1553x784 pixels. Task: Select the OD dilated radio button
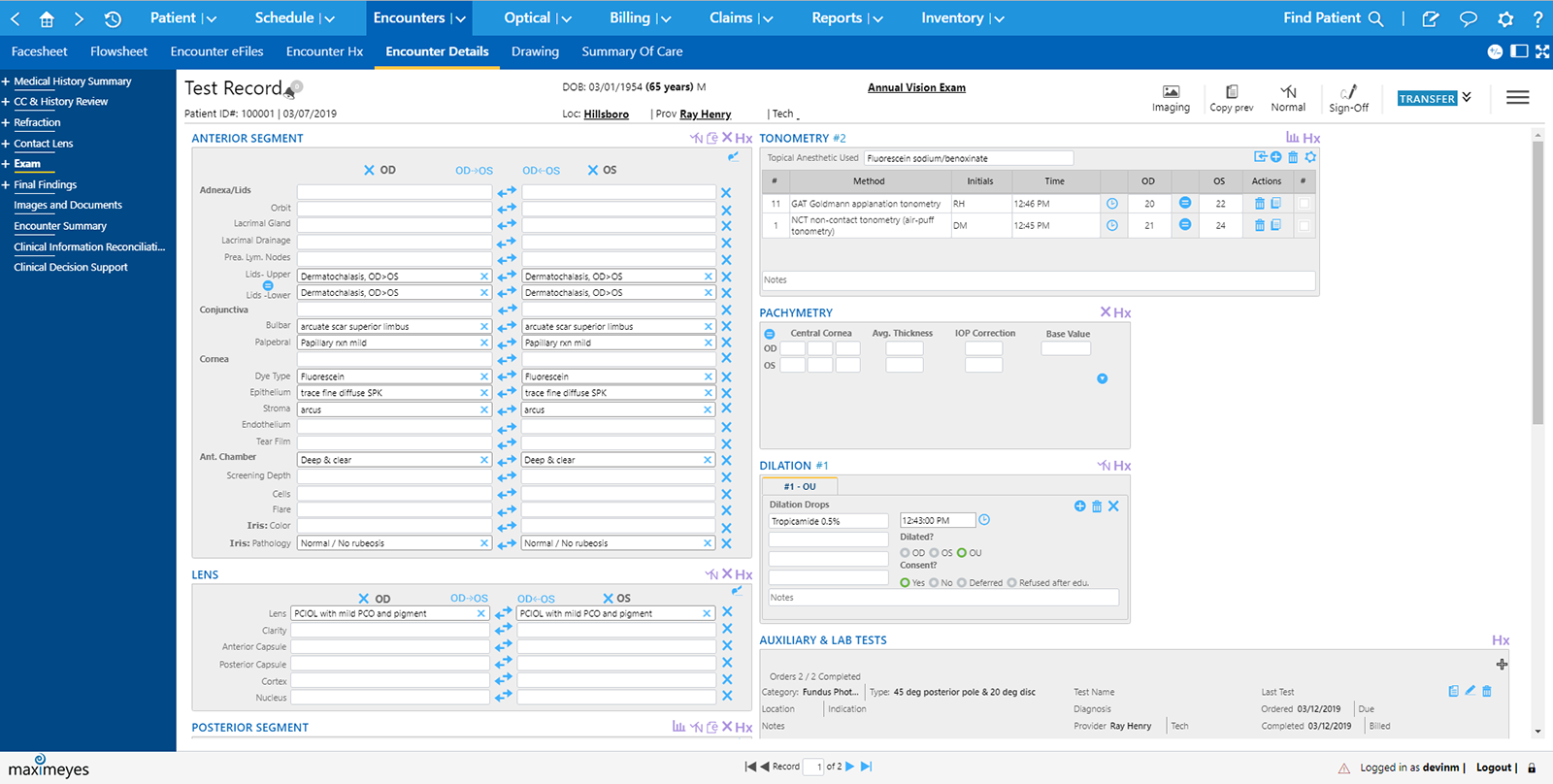pyautogui.click(x=905, y=553)
